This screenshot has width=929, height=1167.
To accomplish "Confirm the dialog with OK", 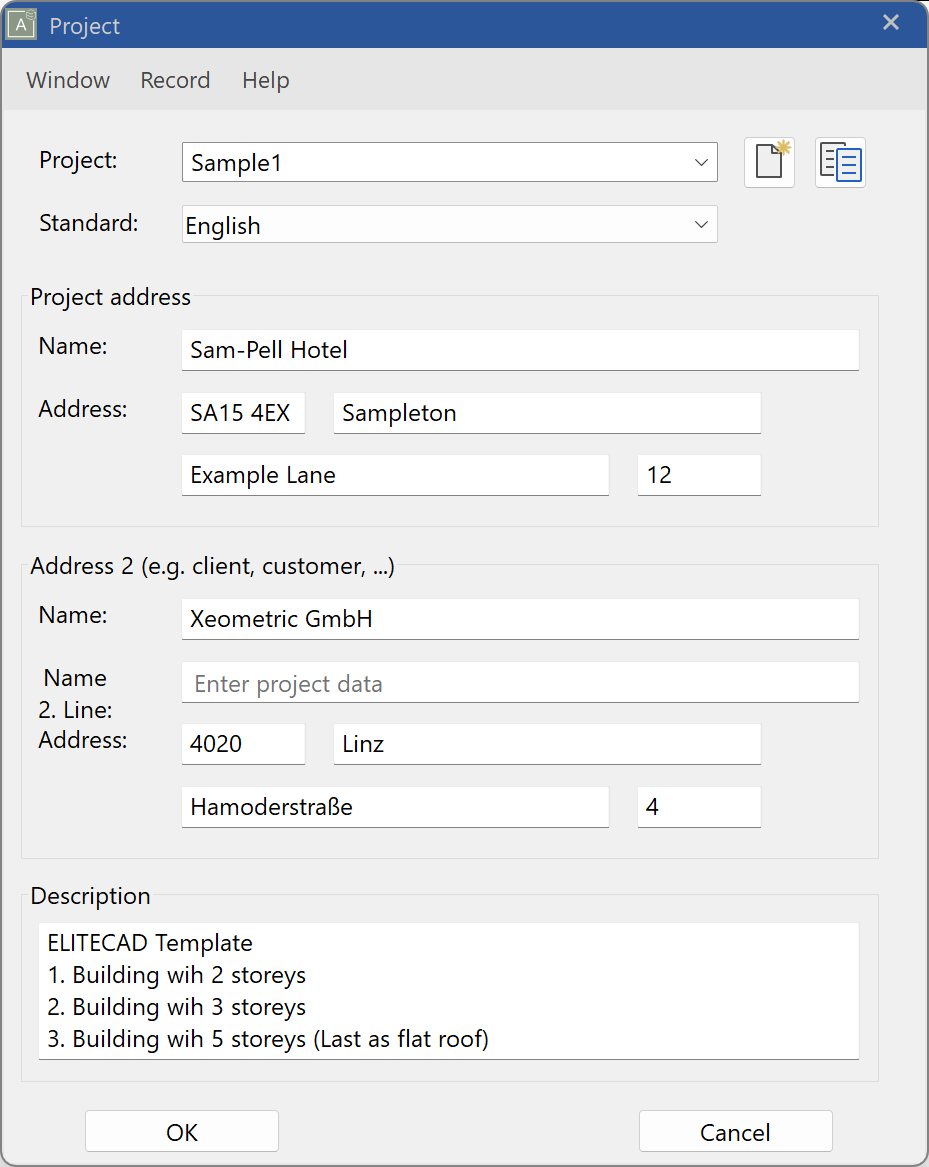I will click(x=181, y=1131).
